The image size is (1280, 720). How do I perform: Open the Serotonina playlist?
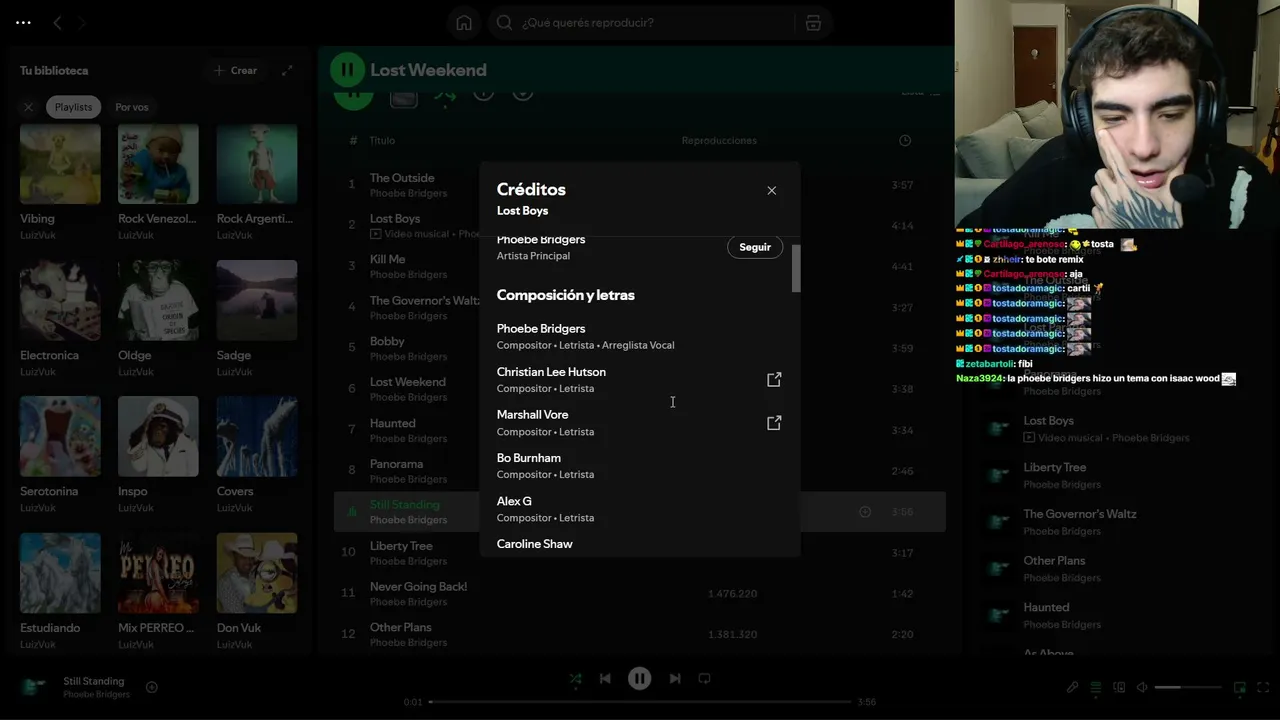[60, 454]
